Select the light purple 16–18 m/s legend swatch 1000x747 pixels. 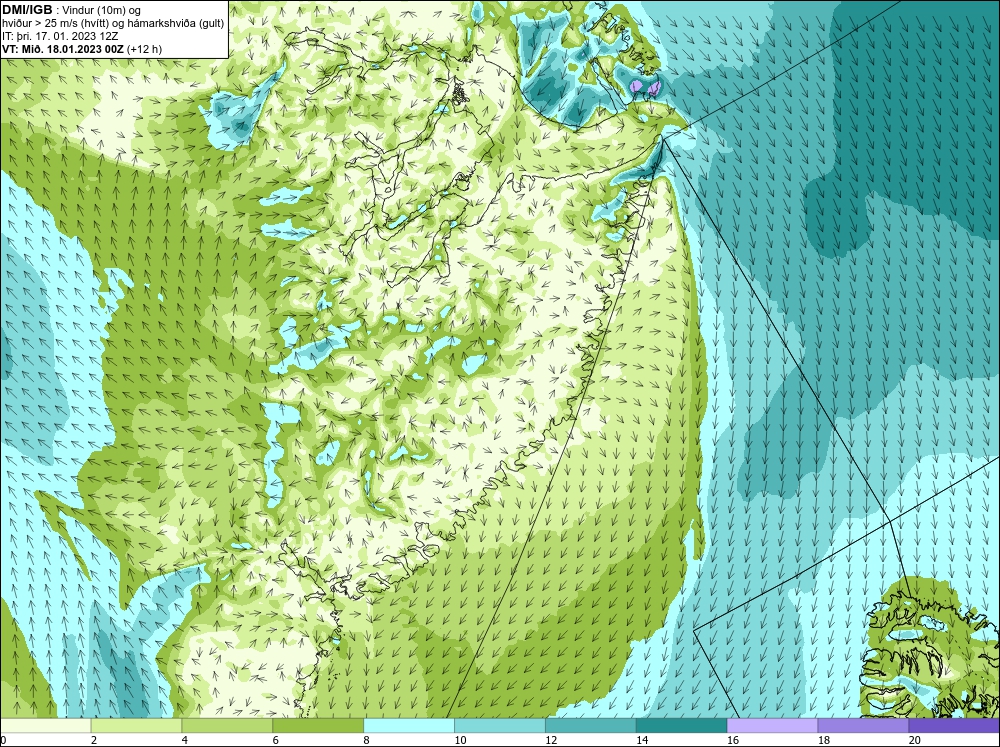point(772,726)
